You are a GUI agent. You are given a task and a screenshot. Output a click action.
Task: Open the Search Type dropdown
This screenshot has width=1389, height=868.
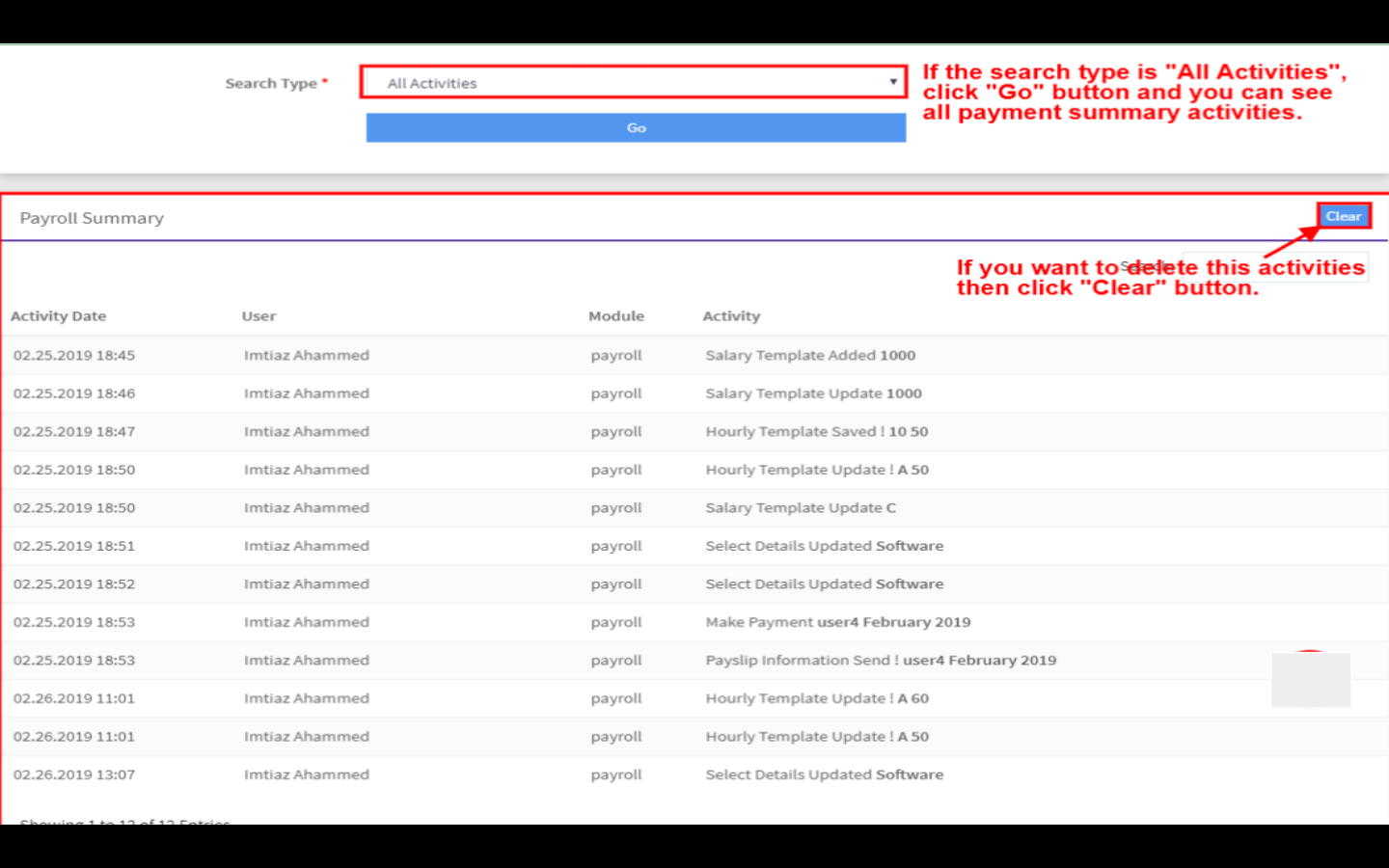[x=633, y=83]
